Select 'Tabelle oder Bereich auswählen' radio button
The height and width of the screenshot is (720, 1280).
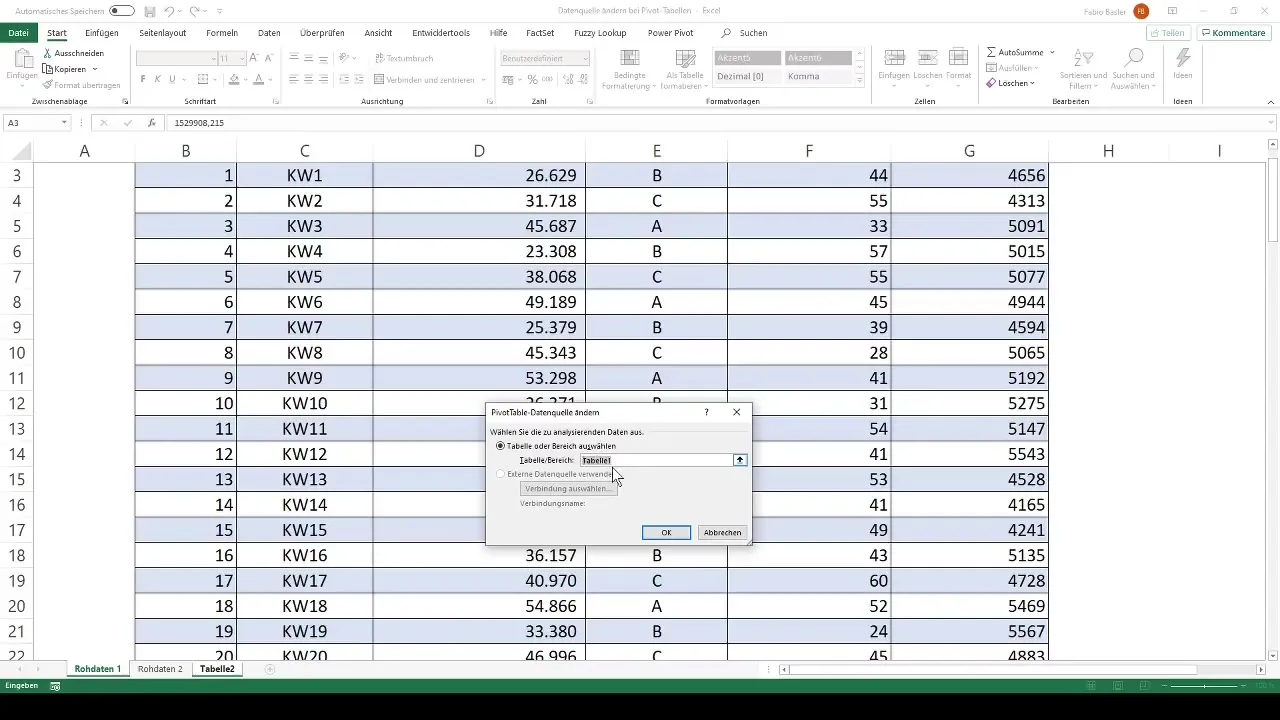[x=501, y=446]
